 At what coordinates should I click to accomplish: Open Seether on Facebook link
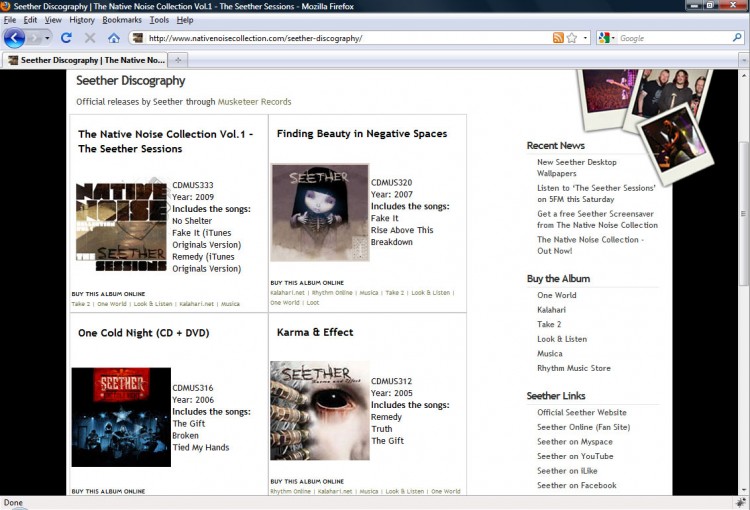577,486
